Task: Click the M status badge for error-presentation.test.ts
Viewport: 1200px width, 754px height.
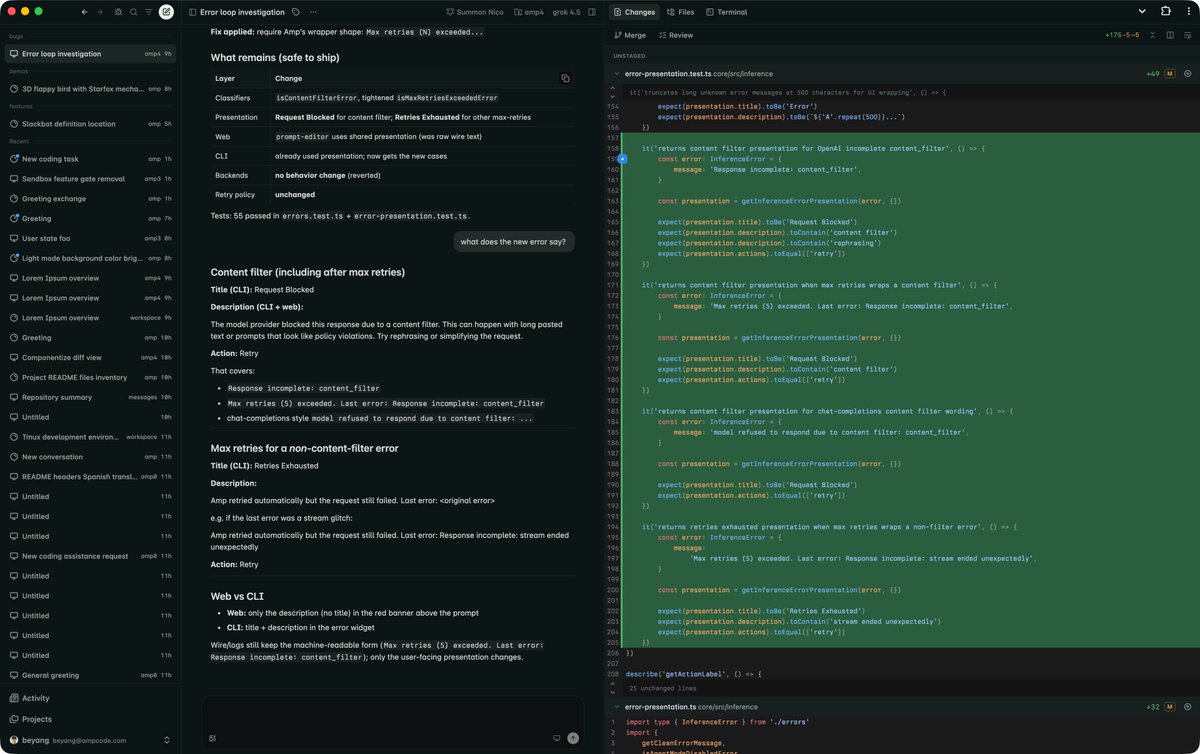Action: point(1169,73)
